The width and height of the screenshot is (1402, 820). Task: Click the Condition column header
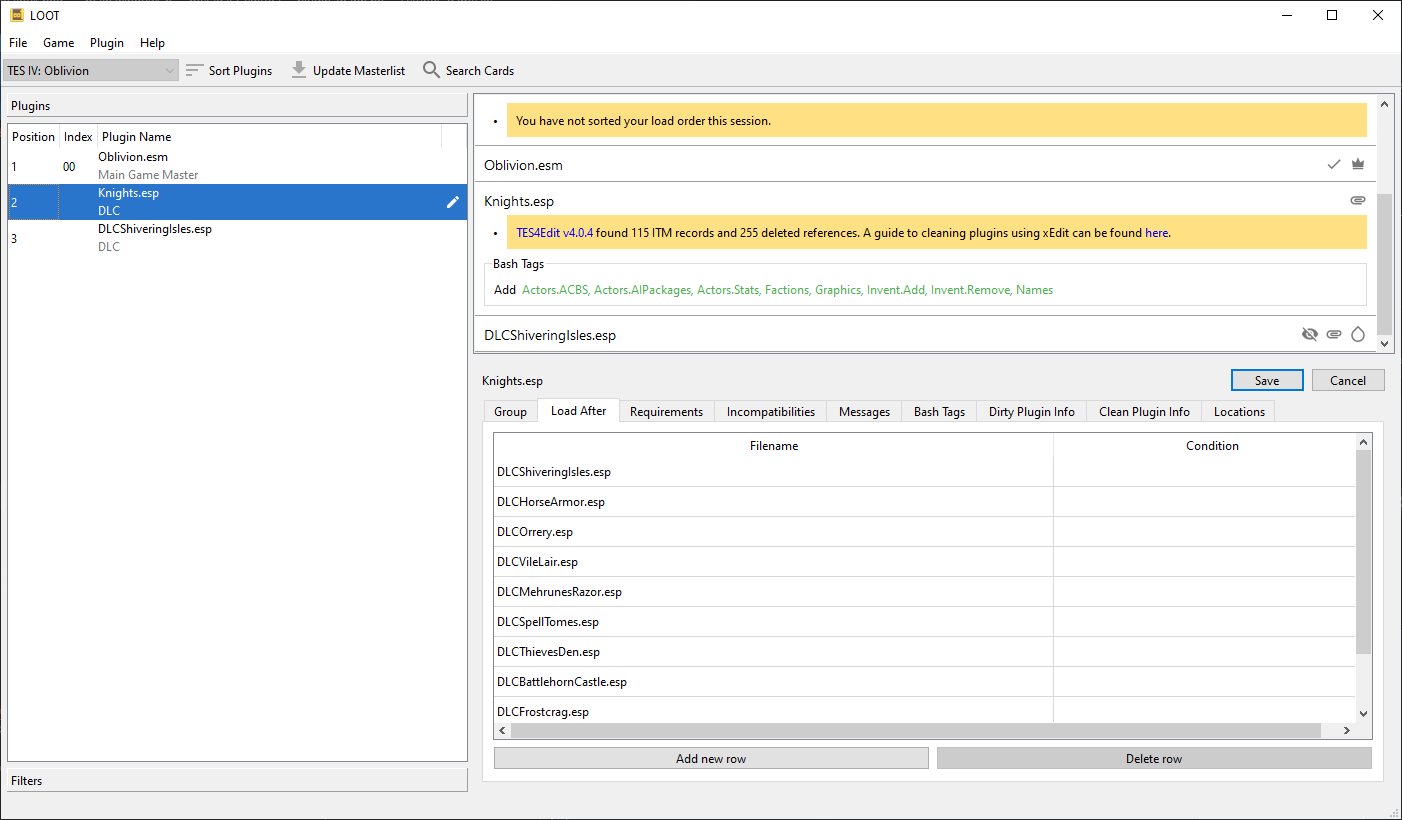(1212, 446)
